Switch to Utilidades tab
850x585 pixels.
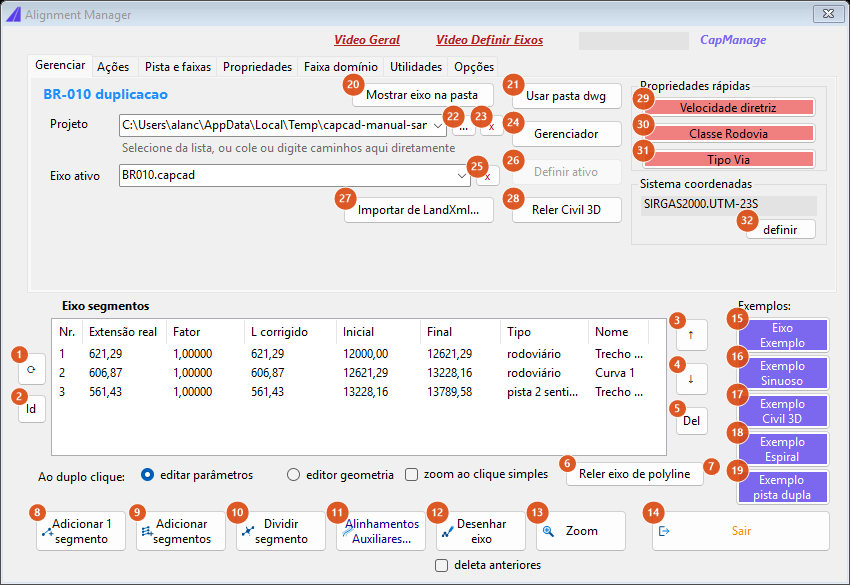click(x=416, y=67)
